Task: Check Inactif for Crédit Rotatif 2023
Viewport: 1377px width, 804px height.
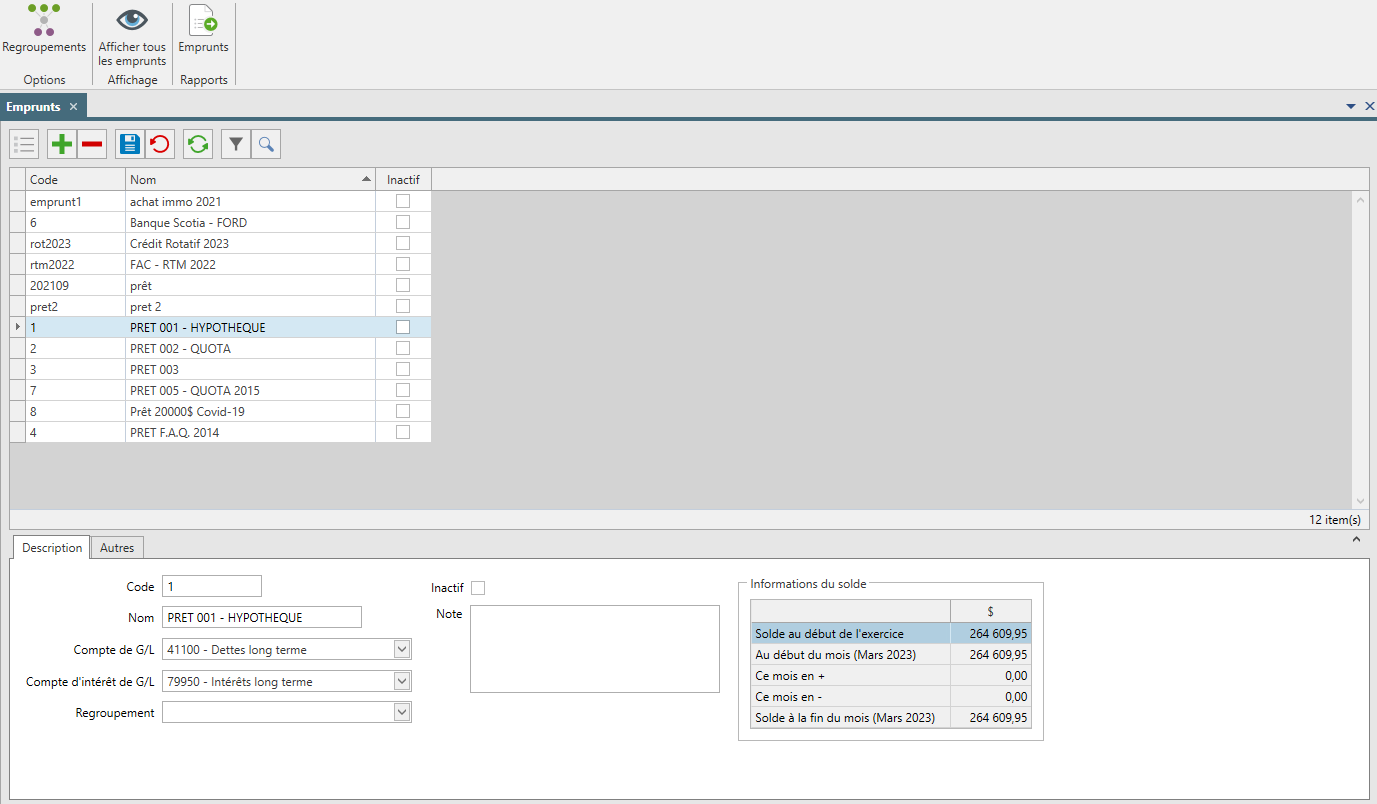Action: tap(403, 243)
